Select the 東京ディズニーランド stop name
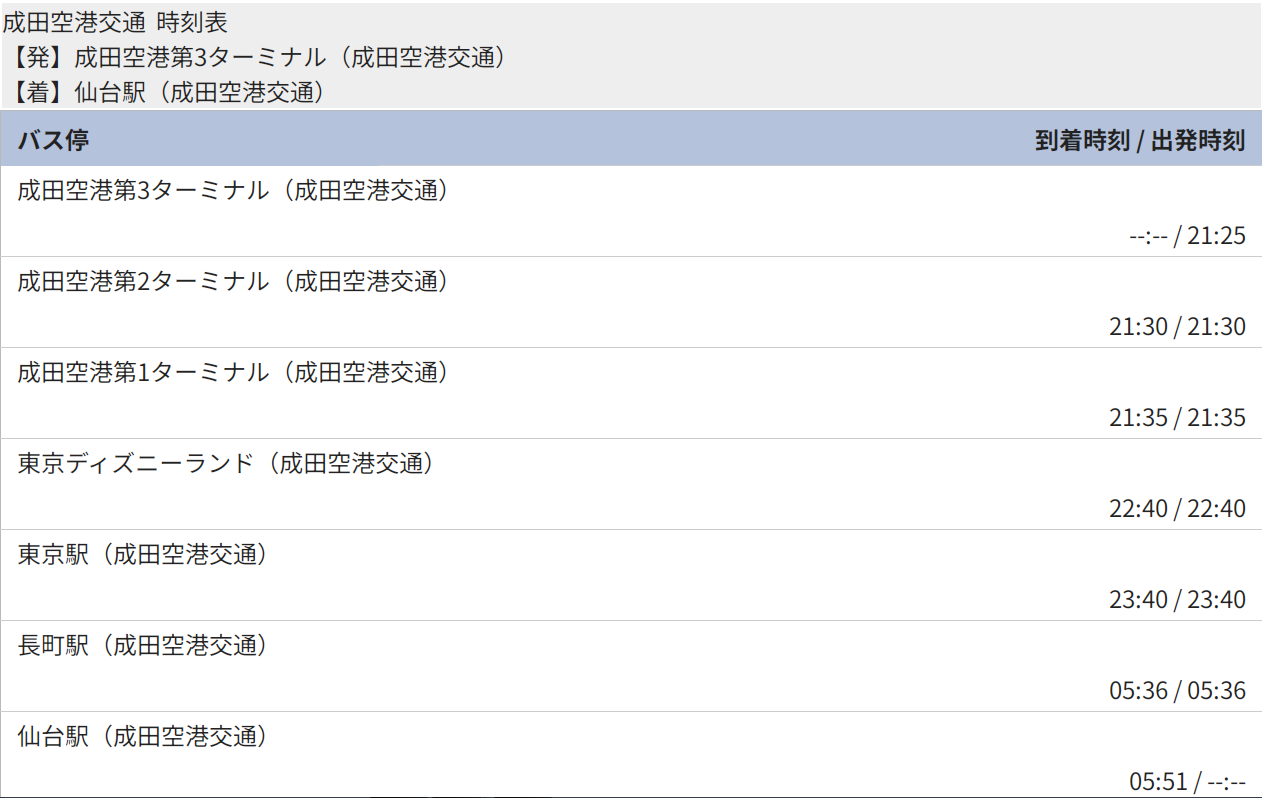 (225, 463)
